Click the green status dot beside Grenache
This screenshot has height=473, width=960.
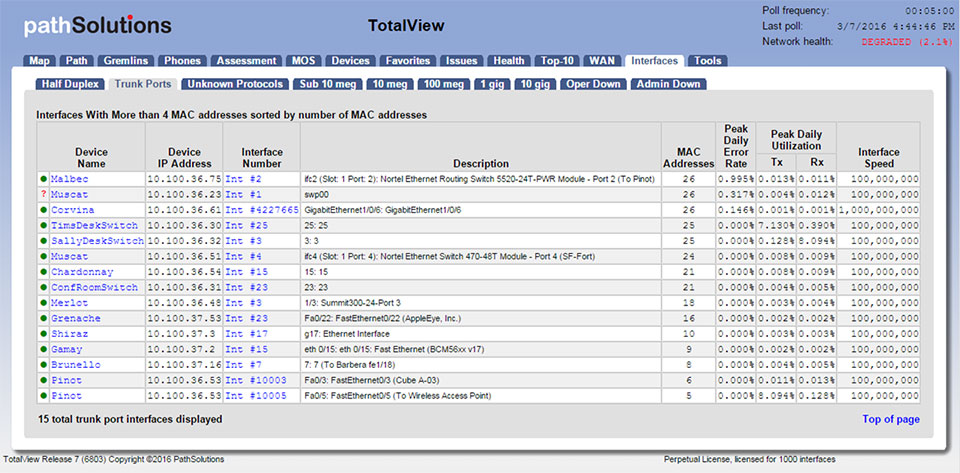[43, 318]
